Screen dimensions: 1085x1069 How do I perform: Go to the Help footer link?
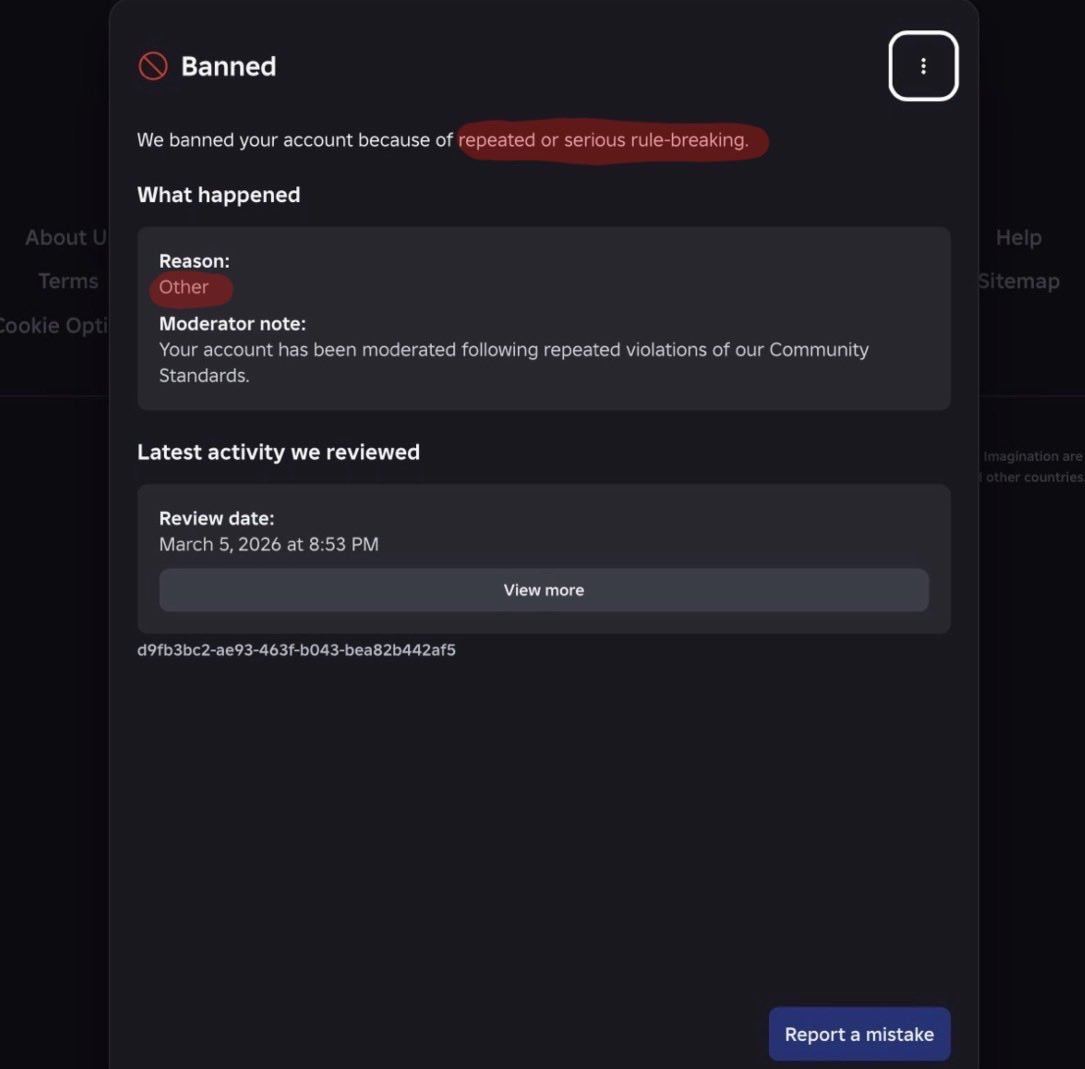pos(1018,238)
